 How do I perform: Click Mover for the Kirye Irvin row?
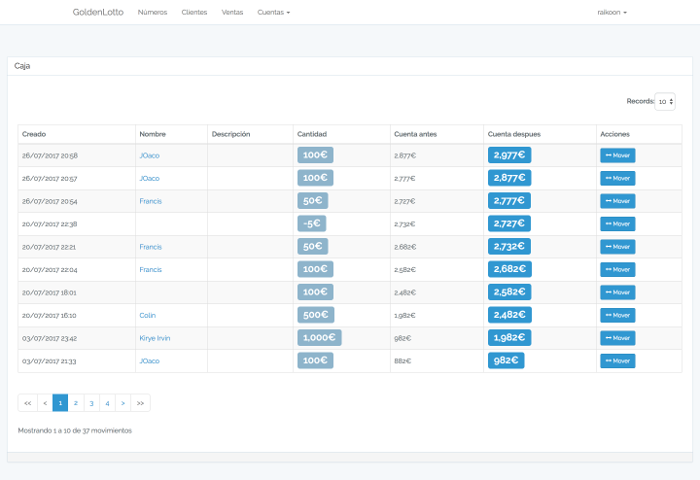point(617,338)
